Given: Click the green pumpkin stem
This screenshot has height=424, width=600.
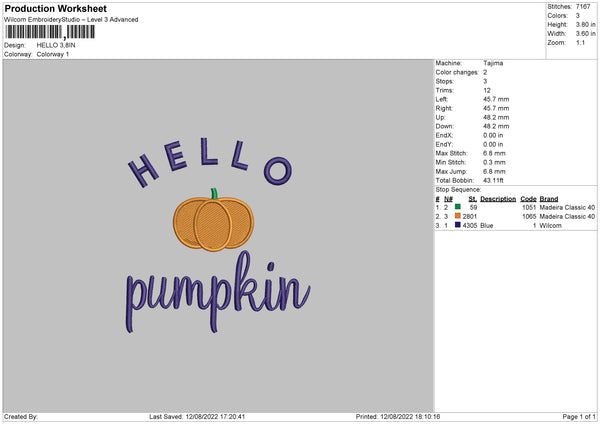Looking at the screenshot, I should pyautogui.click(x=213, y=194).
